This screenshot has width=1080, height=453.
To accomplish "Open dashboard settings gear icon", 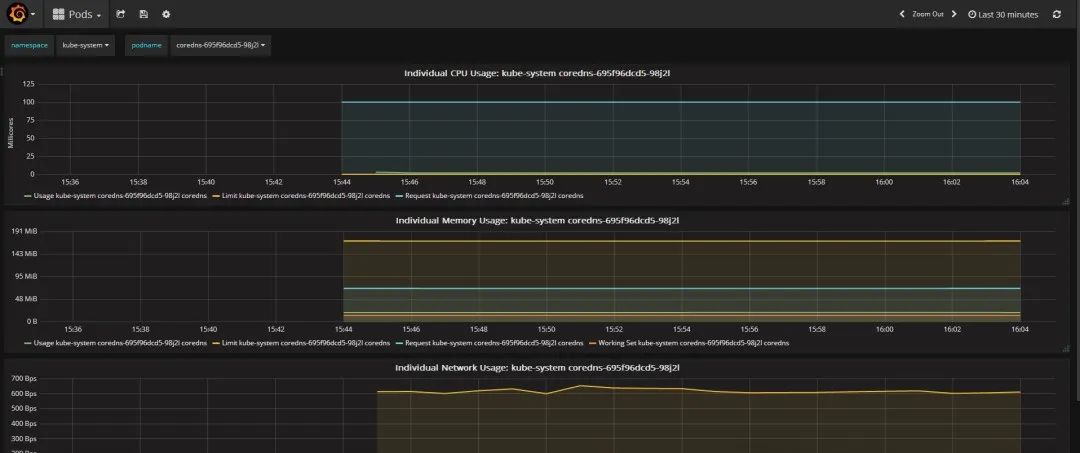I will [x=166, y=14].
